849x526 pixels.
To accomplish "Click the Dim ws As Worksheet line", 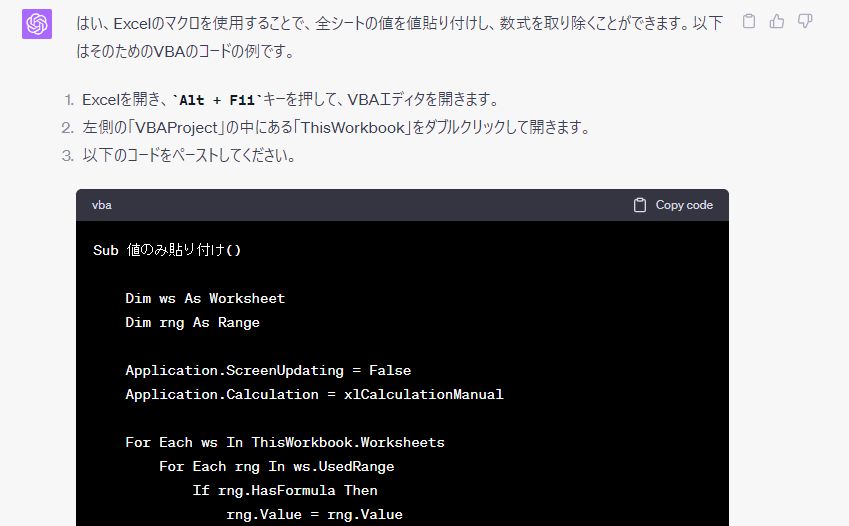I will click(x=205, y=298).
